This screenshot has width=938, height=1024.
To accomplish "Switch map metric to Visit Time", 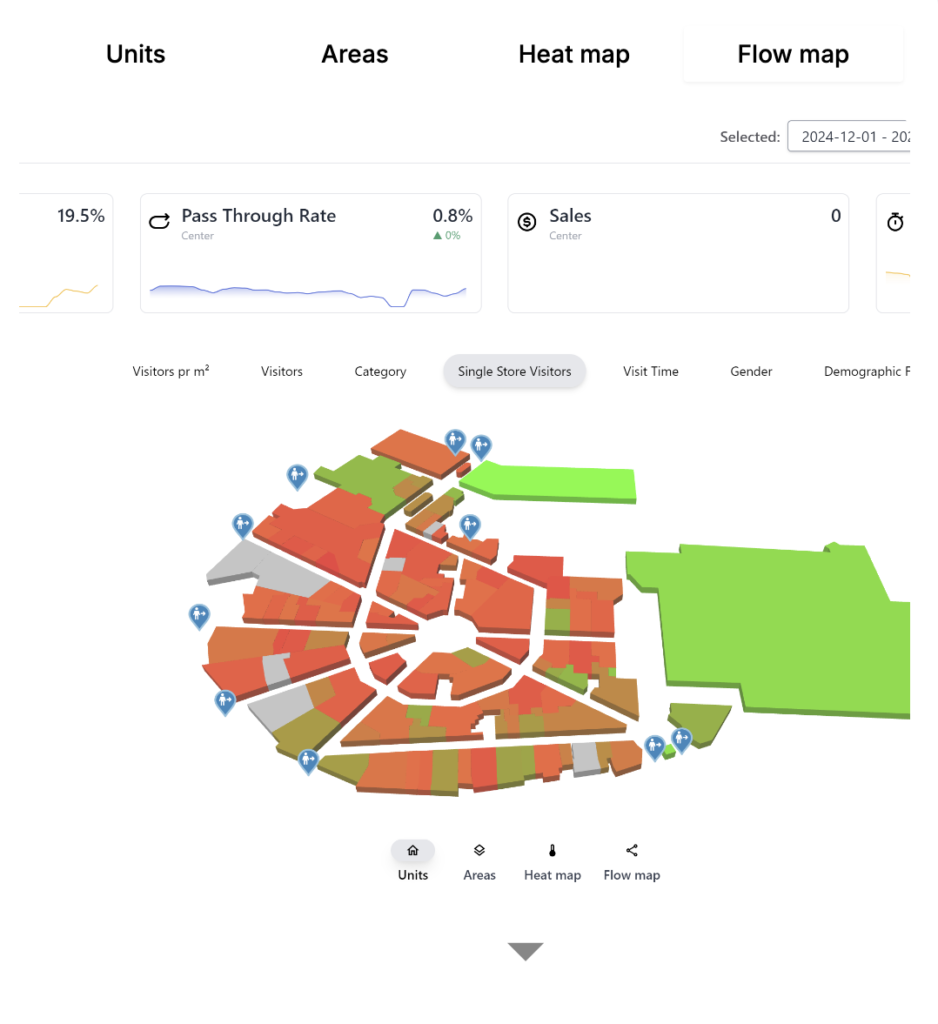I will [x=650, y=371].
